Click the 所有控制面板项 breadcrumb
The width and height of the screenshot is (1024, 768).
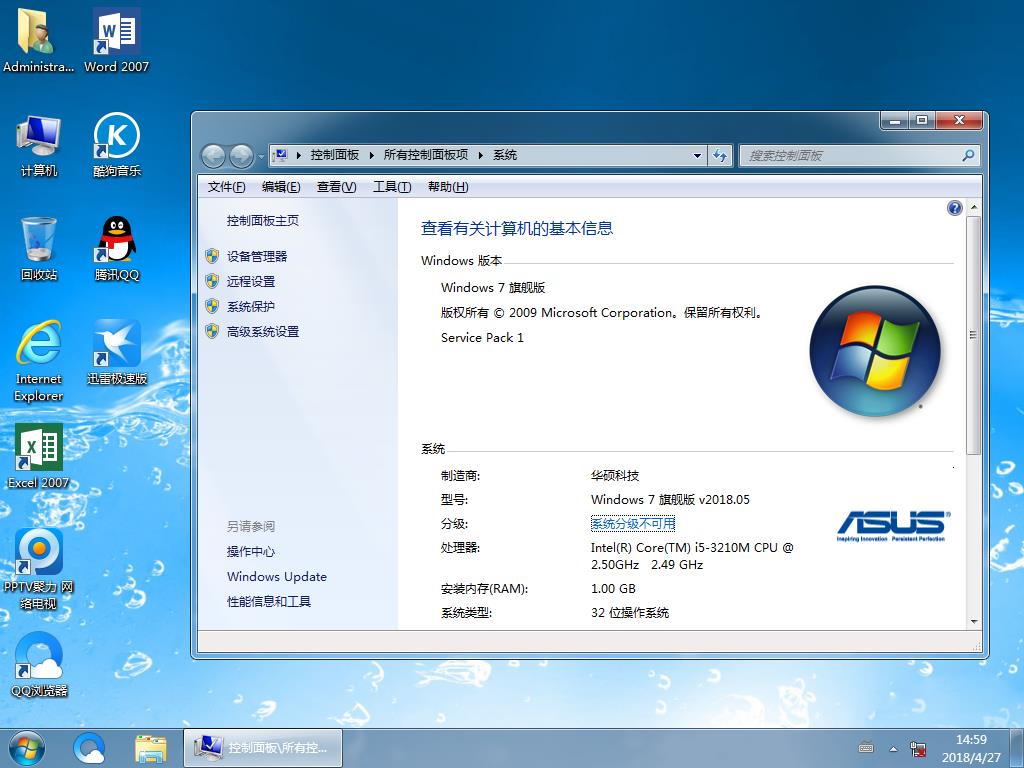click(426, 155)
